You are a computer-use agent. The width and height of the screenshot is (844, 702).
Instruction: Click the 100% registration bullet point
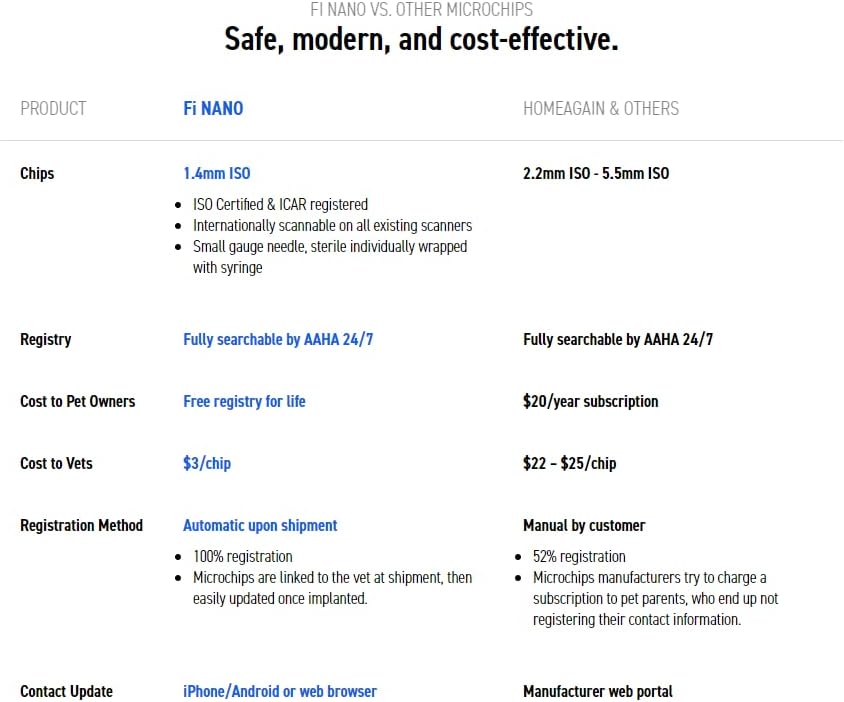tap(243, 556)
